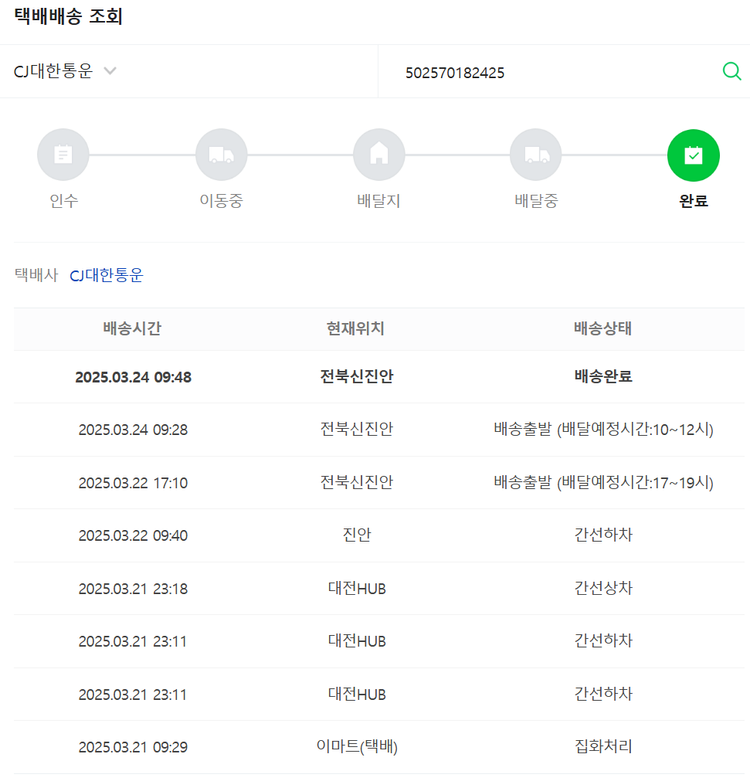Click the green 완료 completed icon
The width and height of the screenshot is (750, 775).
(693, 155)
